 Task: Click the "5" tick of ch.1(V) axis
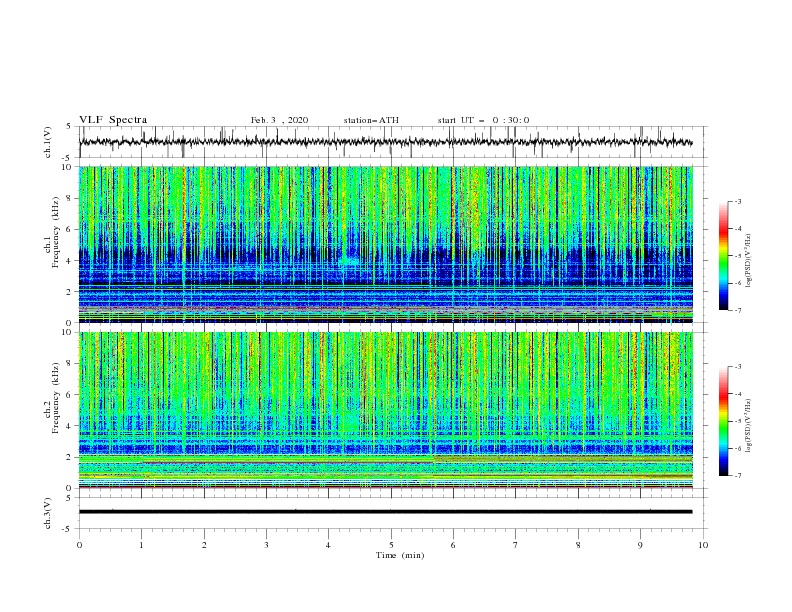point(70,126)
